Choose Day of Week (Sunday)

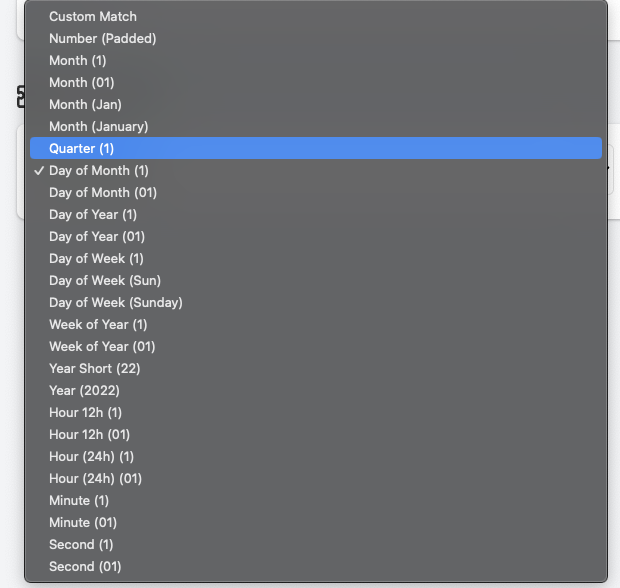point(116,303)
